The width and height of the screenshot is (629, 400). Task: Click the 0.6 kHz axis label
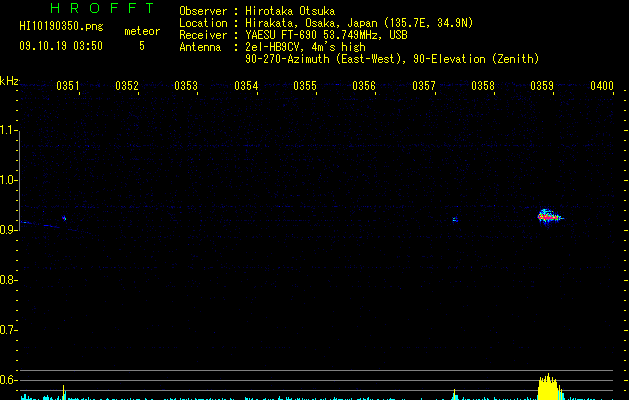9,380
